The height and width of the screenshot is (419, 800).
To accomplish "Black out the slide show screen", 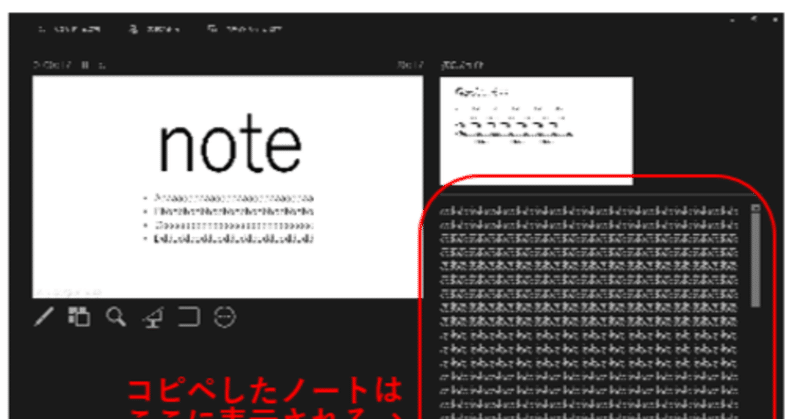I will pyautogui.click(x=153, y=317).
